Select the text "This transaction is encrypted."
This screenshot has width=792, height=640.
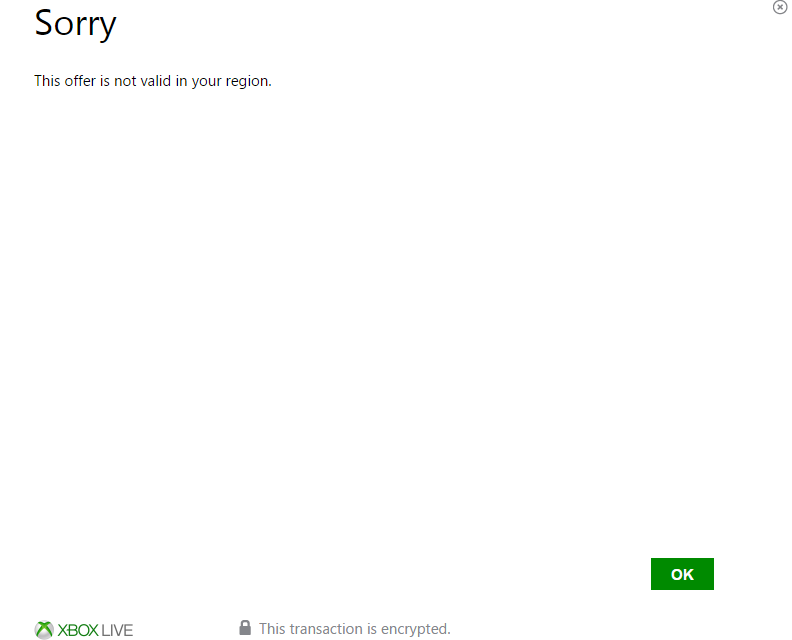click(x=355, y=629)
